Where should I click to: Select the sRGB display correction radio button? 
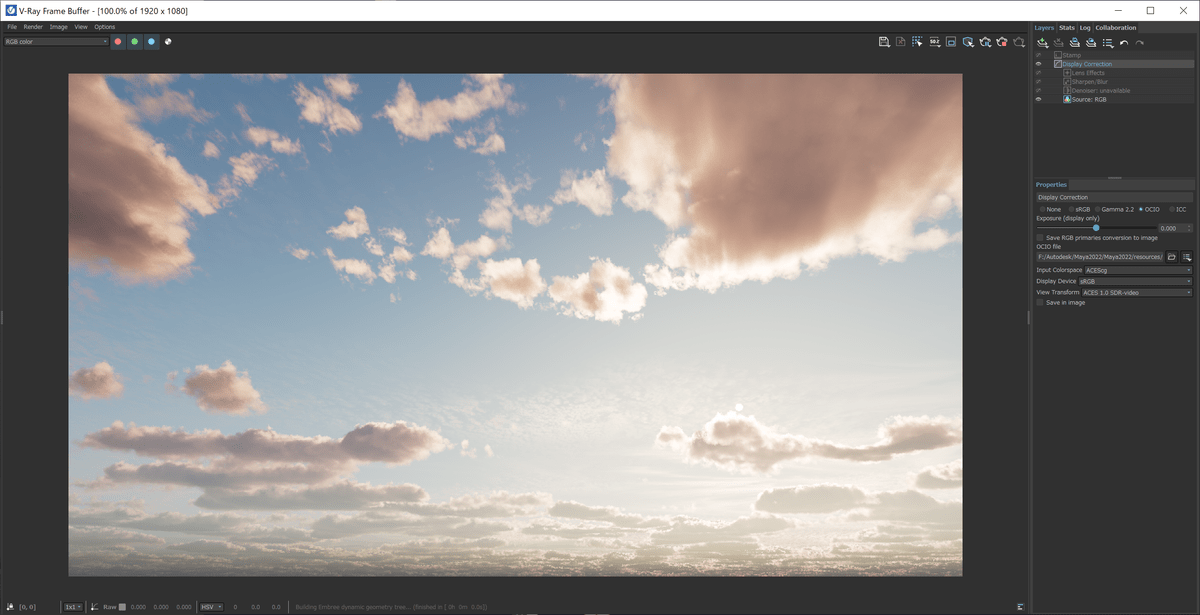tap(1071, 209)
